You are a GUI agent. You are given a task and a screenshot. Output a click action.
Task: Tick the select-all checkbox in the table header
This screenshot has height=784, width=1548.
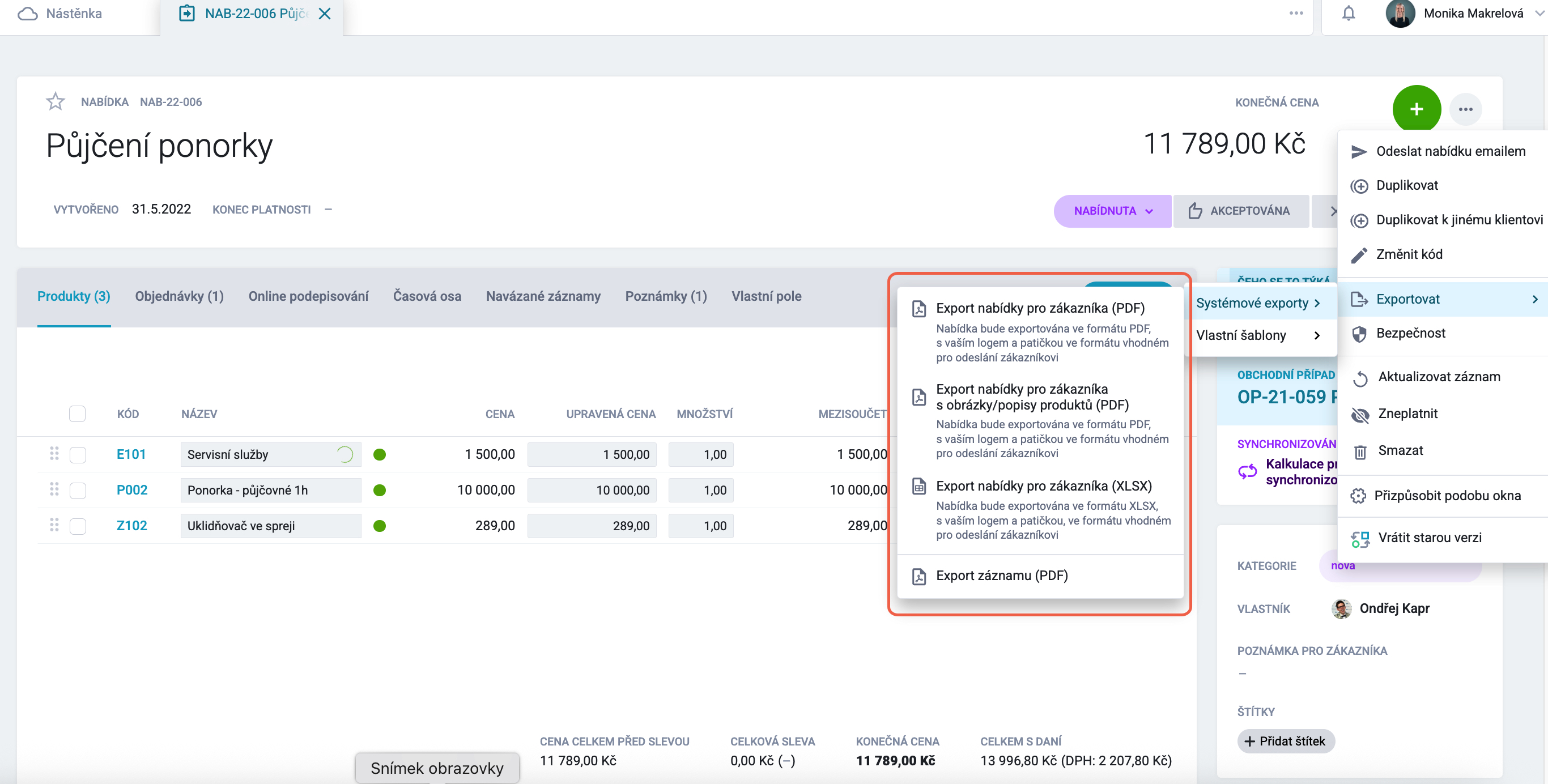(78, 414)
